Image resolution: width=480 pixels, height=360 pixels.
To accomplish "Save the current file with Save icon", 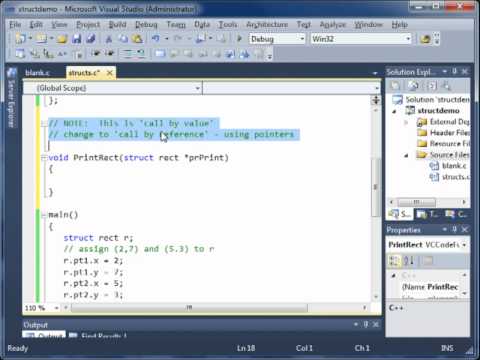I will (76, 39).
